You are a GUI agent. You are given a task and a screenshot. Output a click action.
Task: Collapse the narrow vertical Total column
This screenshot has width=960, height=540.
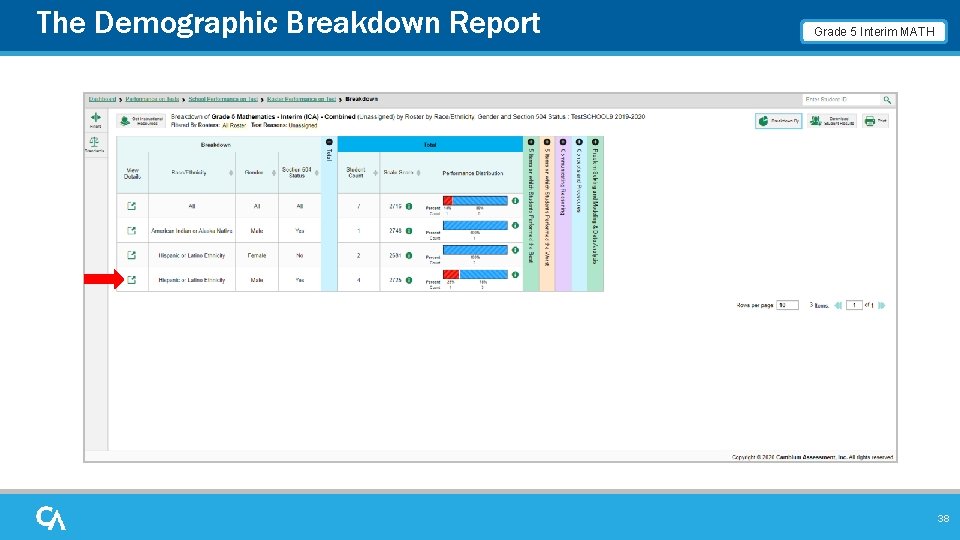click(329, 142)
